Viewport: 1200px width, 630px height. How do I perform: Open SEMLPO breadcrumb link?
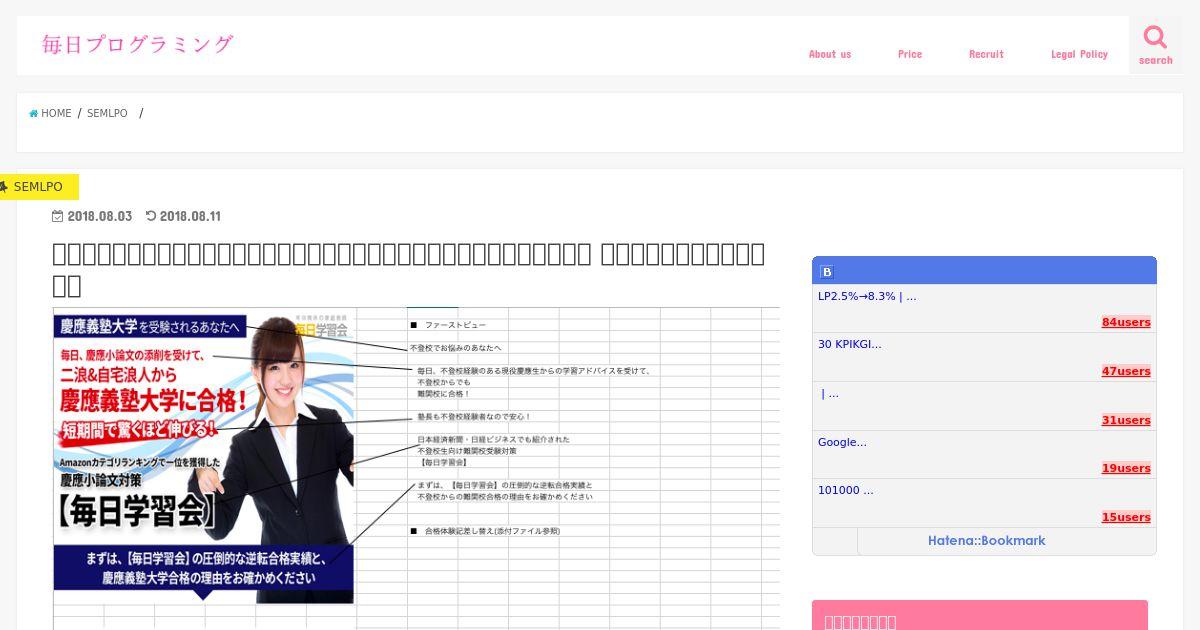107,114
